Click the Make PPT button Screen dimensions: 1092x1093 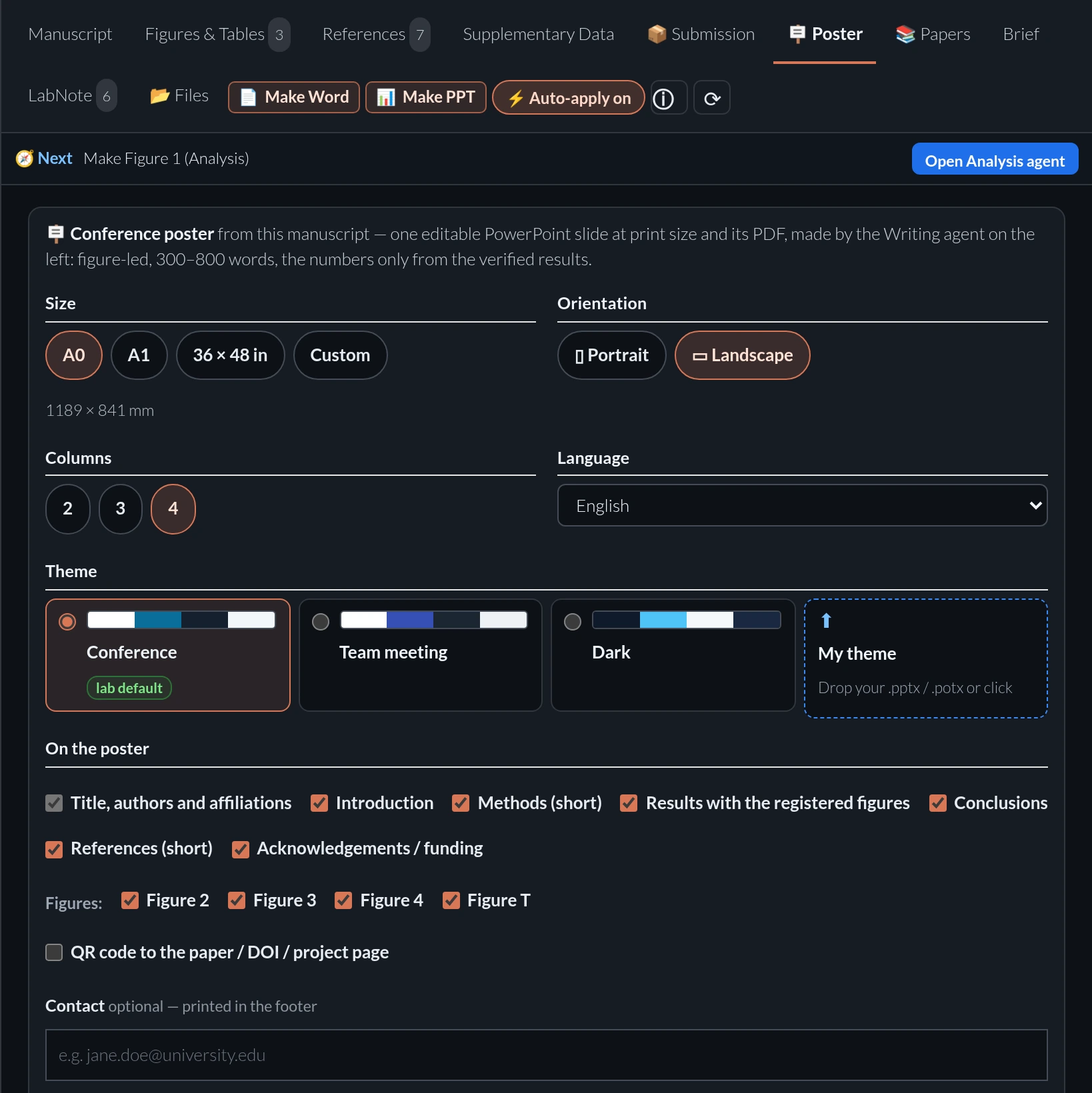click(426, 97)
